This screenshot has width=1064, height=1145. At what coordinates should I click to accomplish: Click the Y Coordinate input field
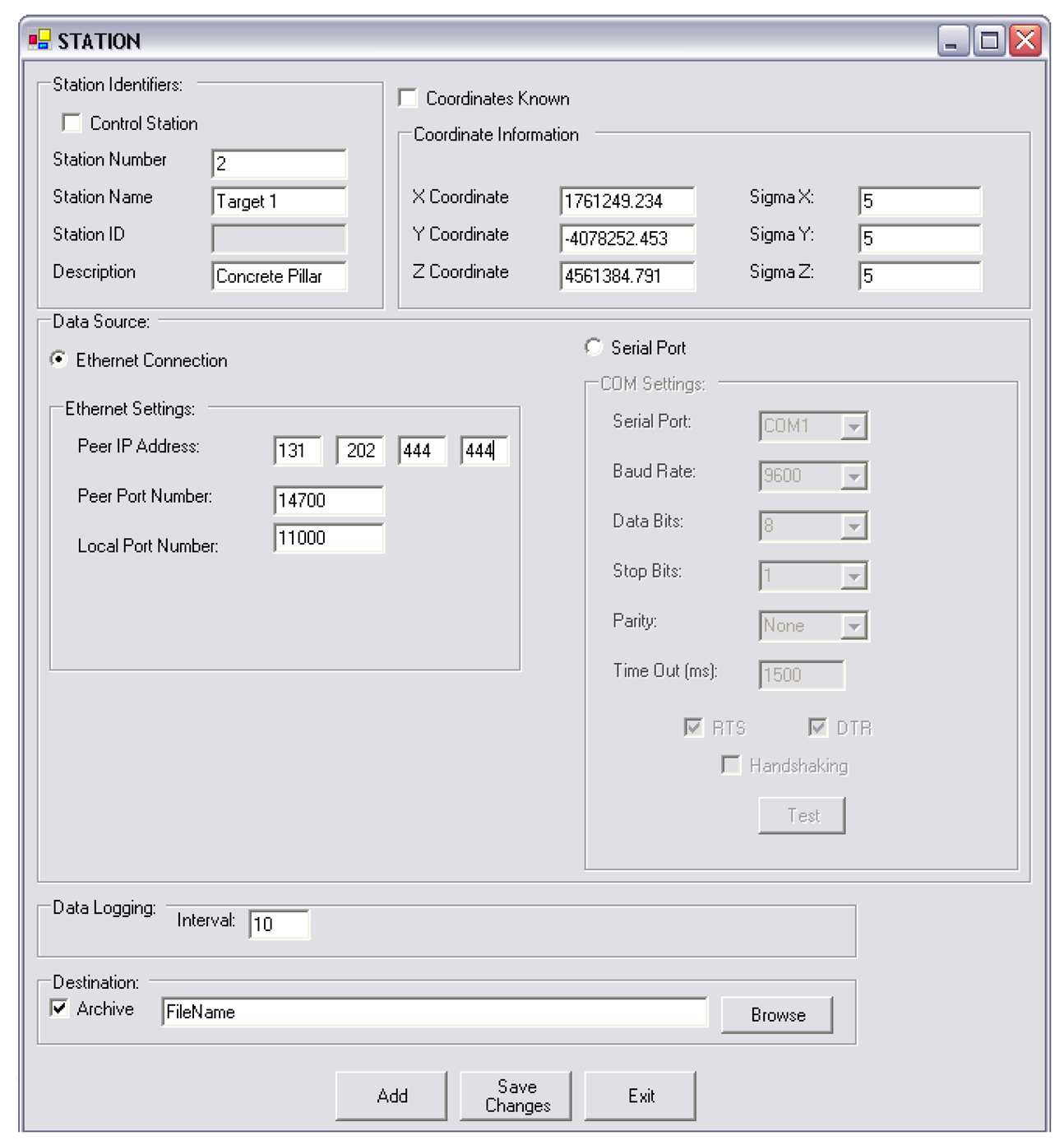click(x=627, y=239)
